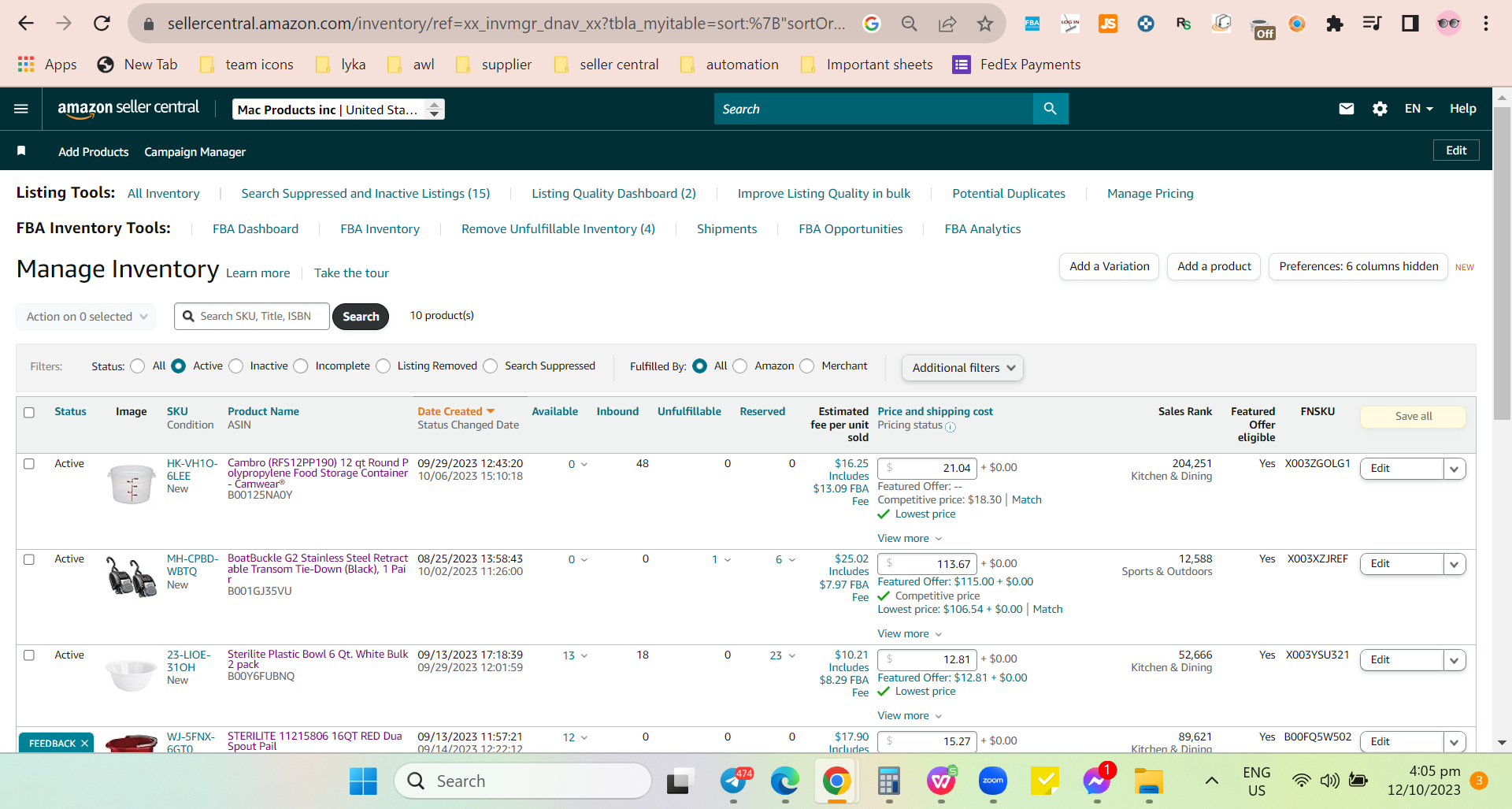Select the Inactive status radio button

click(236, 366)
